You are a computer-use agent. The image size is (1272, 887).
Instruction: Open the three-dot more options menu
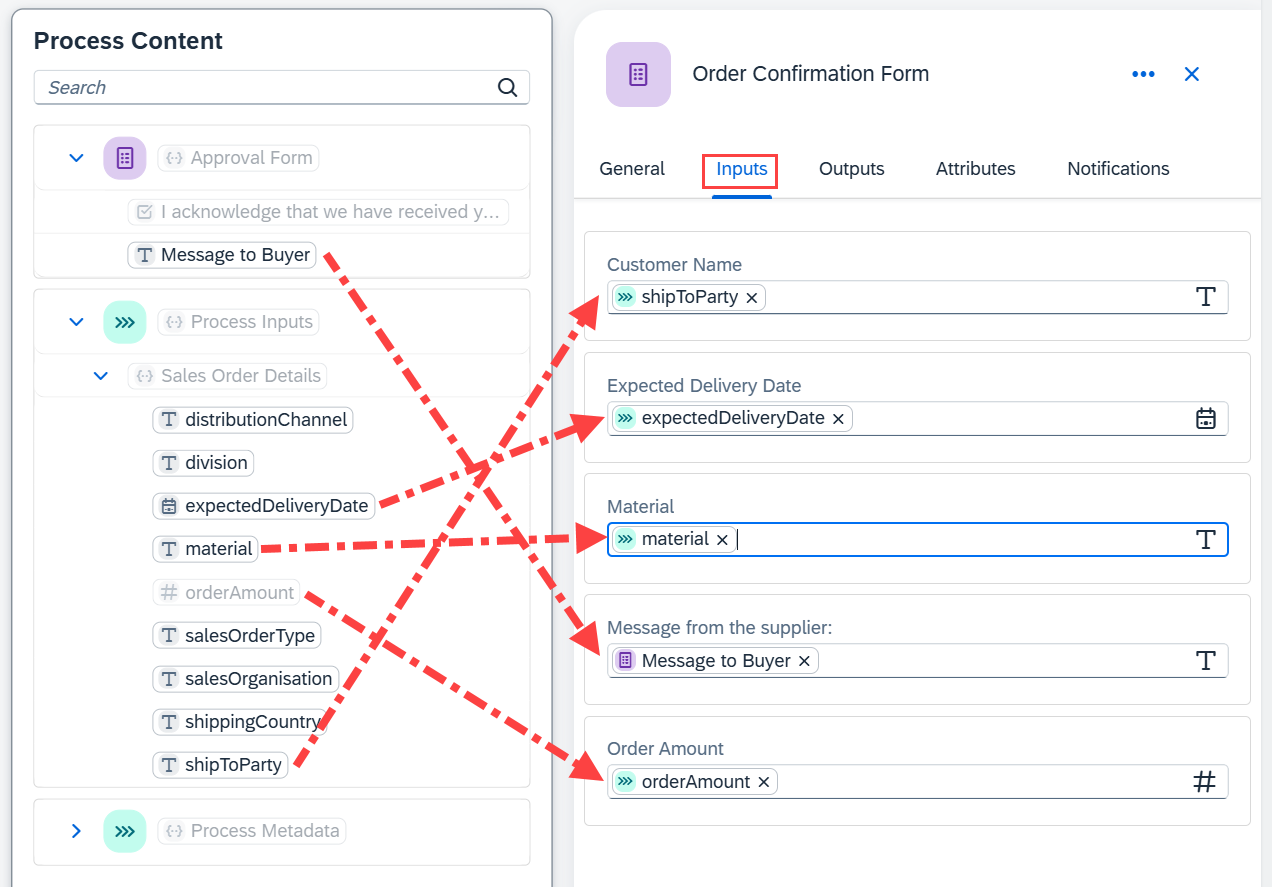coord(1143,74)
